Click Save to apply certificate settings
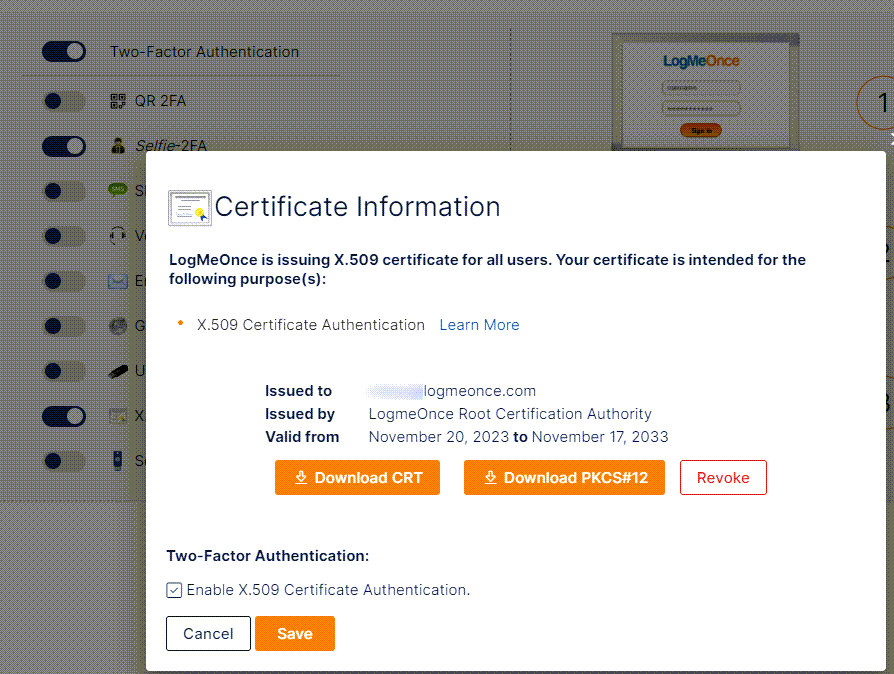Viewport: 894px width, 674px height. tap(295, 633)
